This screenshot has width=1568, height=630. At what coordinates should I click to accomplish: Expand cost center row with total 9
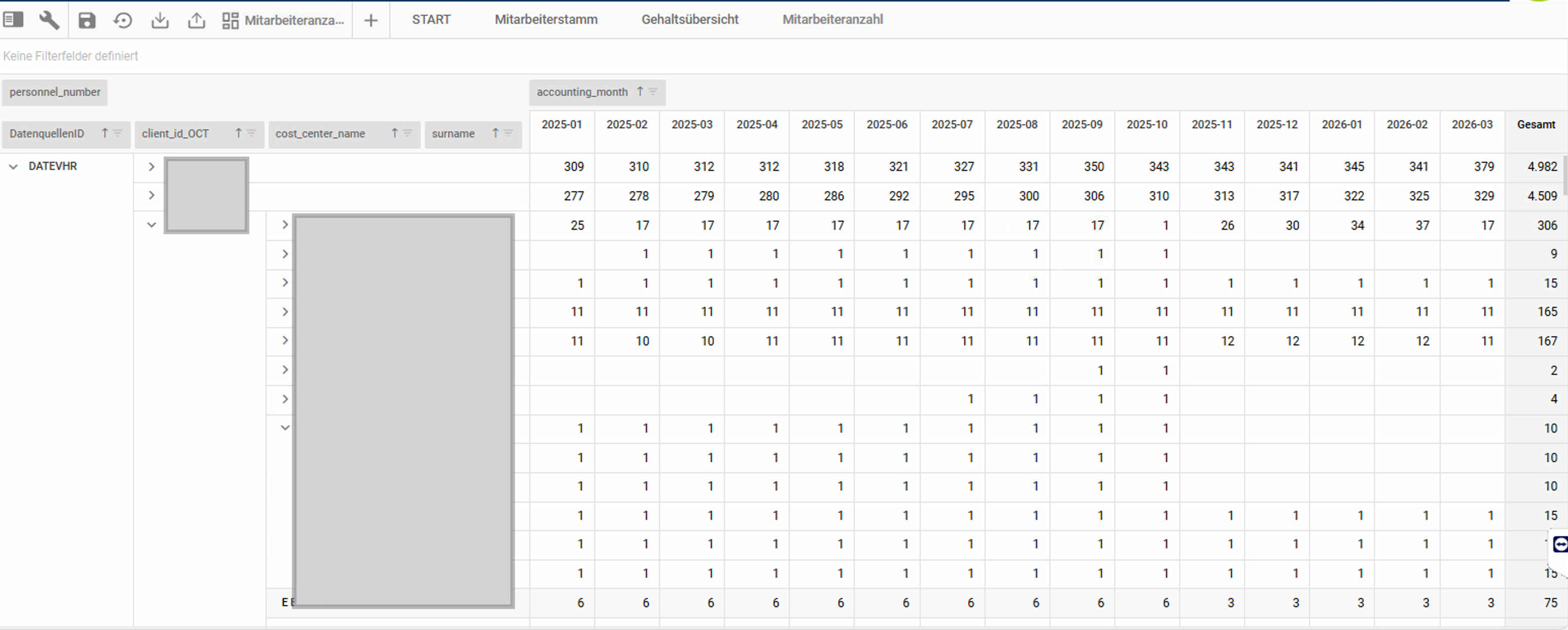(x=285, y=254)
